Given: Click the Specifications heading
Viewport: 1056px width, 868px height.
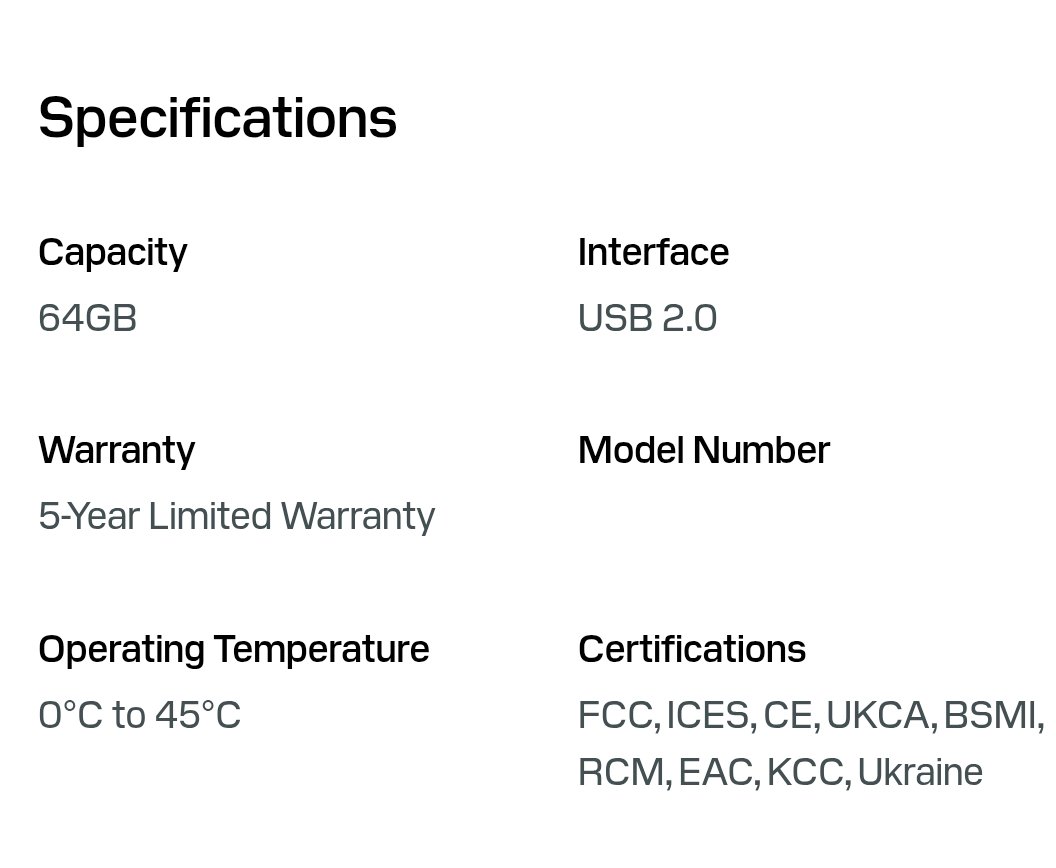Looking at the screenshot, I should pos(217,118).
